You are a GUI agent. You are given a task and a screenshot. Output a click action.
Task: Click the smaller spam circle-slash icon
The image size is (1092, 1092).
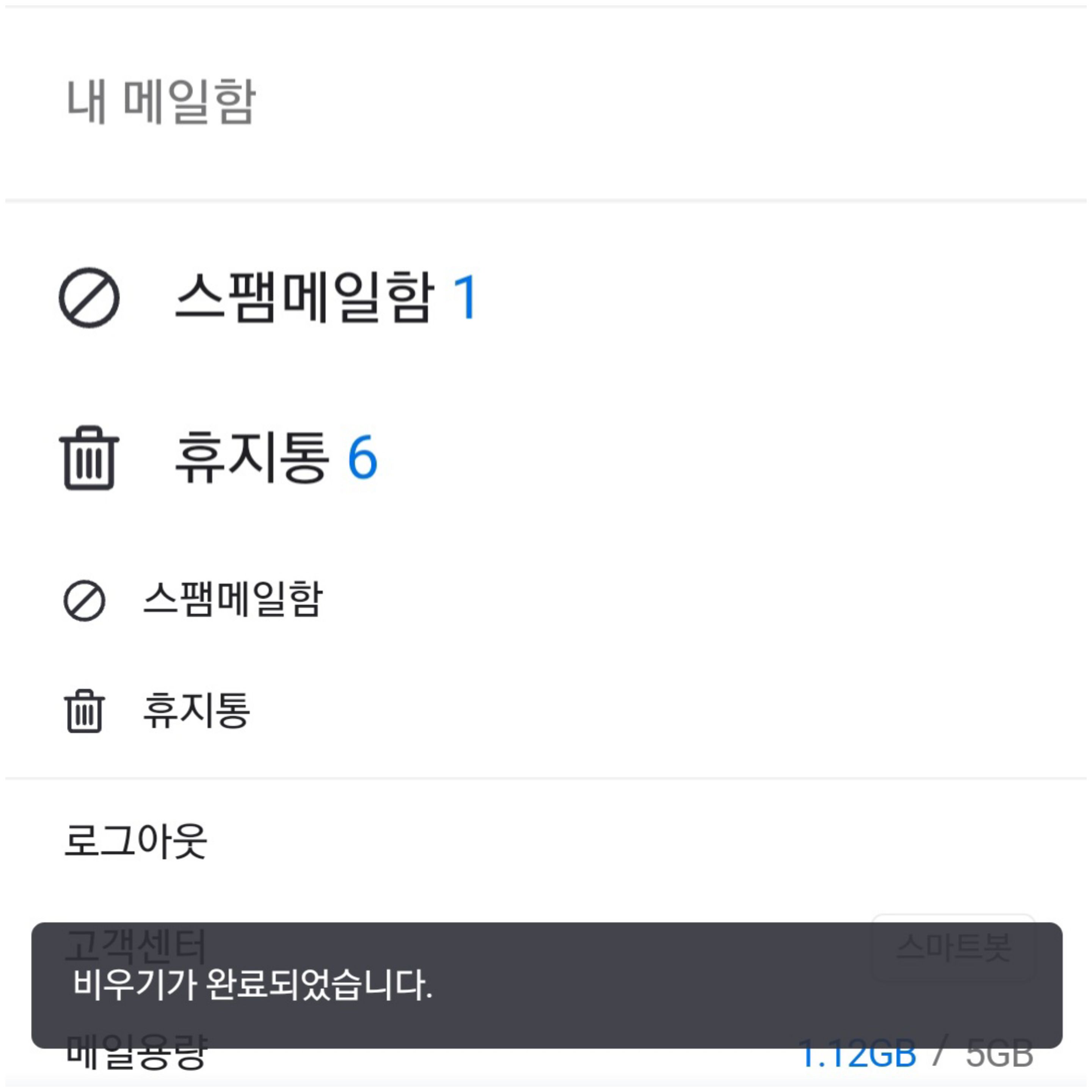pyautogui.click(x=84, y=600)
